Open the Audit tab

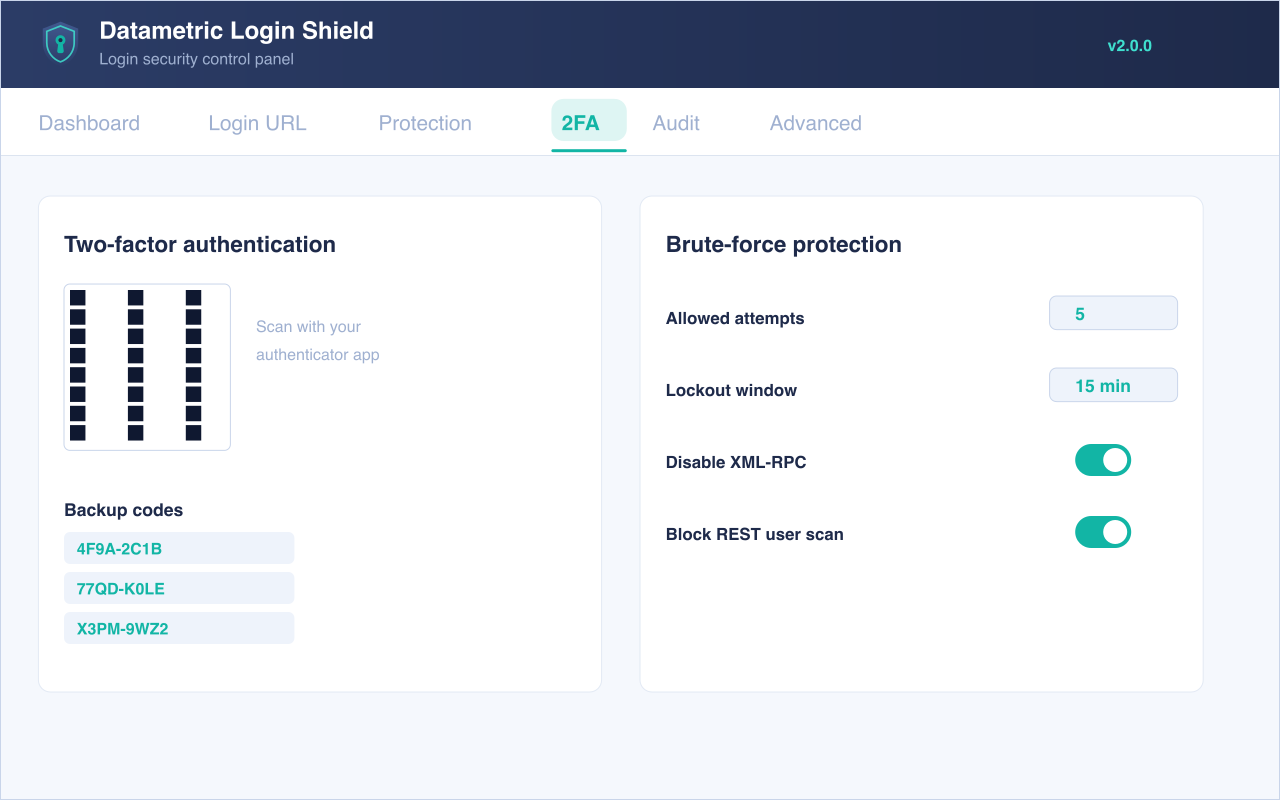(676, 123)
